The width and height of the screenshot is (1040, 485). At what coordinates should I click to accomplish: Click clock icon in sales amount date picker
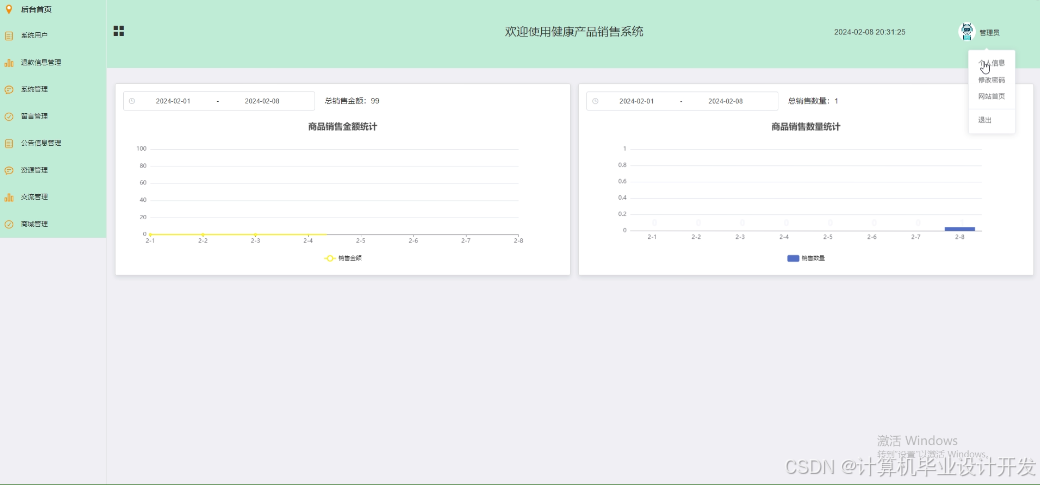131,101
